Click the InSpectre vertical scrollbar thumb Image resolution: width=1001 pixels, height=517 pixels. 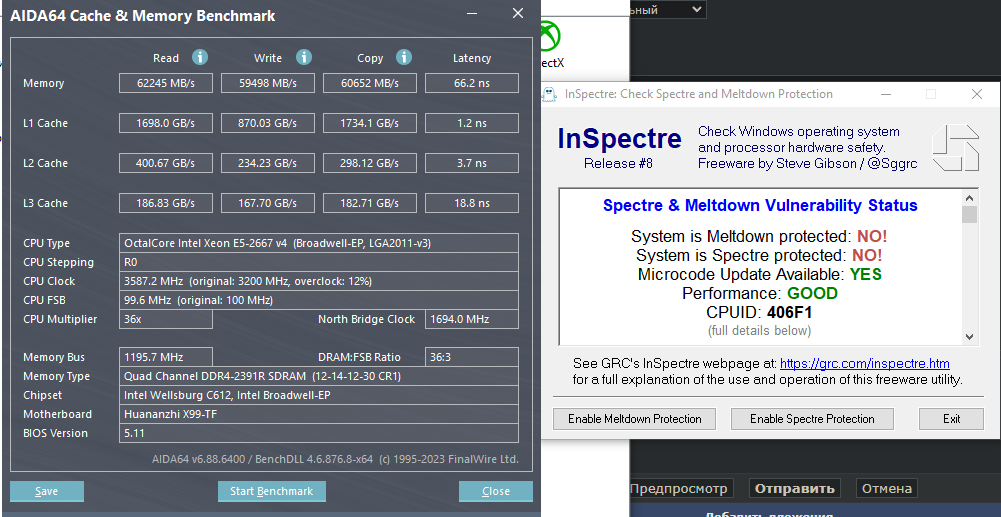click(x=969, y=214)
